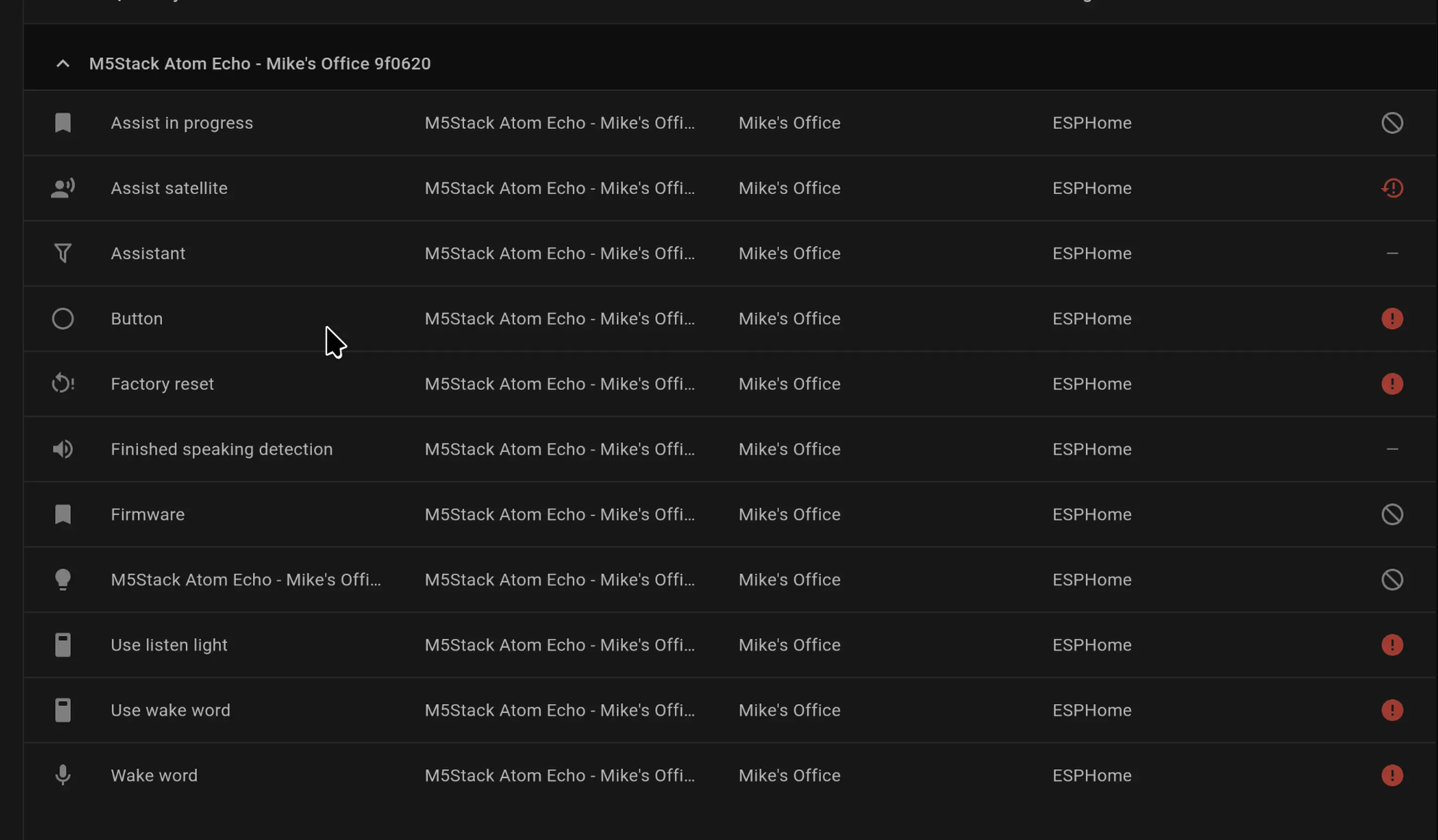Click the bookmark icon beside Assist in progress
Image resolution: width=1438 pixels, height=840 pixels.
click(x=63, y=123)
